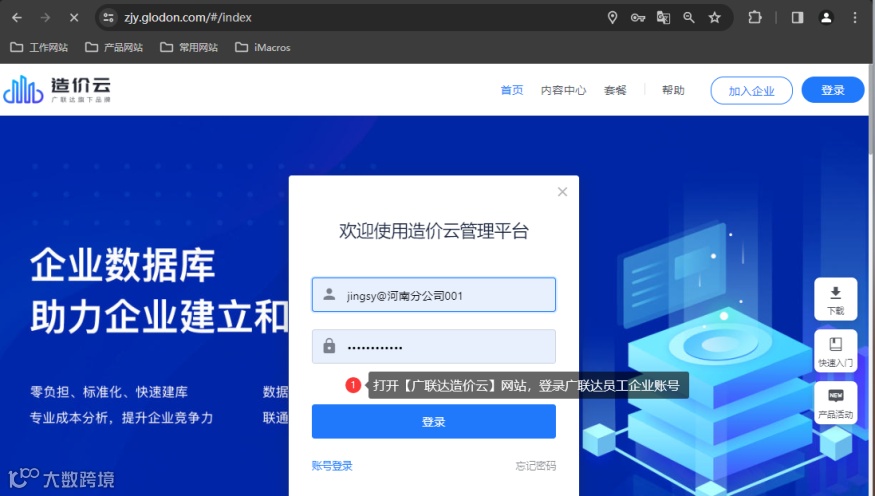The height and width of the screenshot is (496, 875).
Task: Open site information icon in address bar
Action: pyautogui.click(x=108, y=18)
